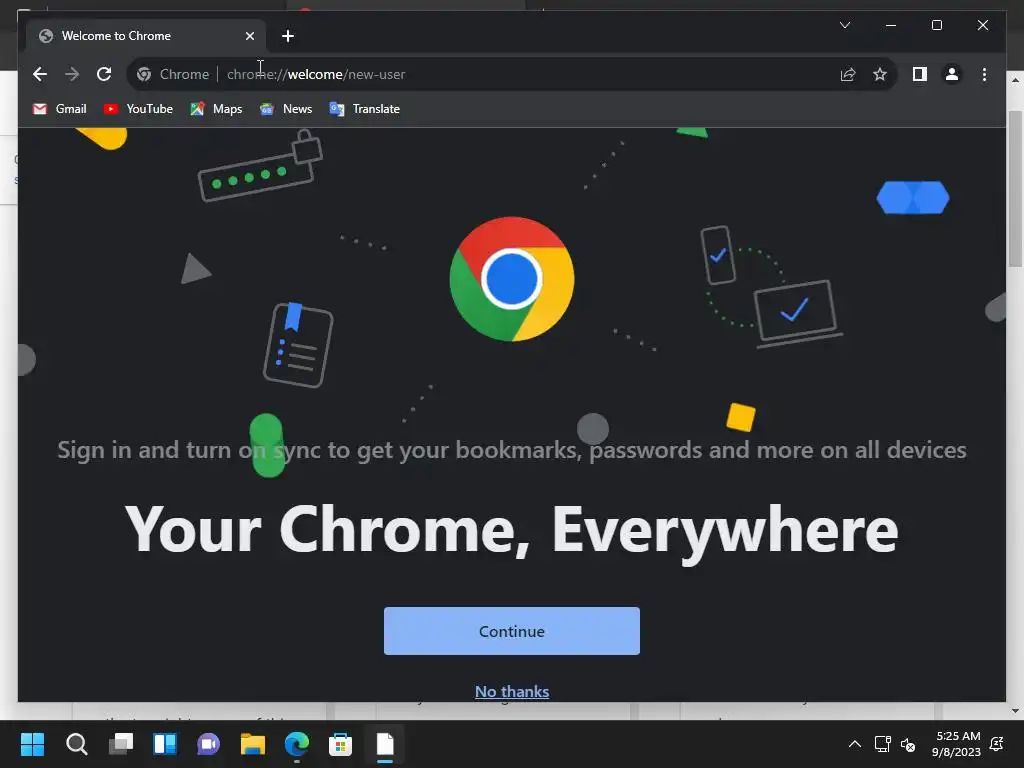The image size is (1024, 768).
Task: Open File Explorer from taskbar
Action: coord(253,744)
